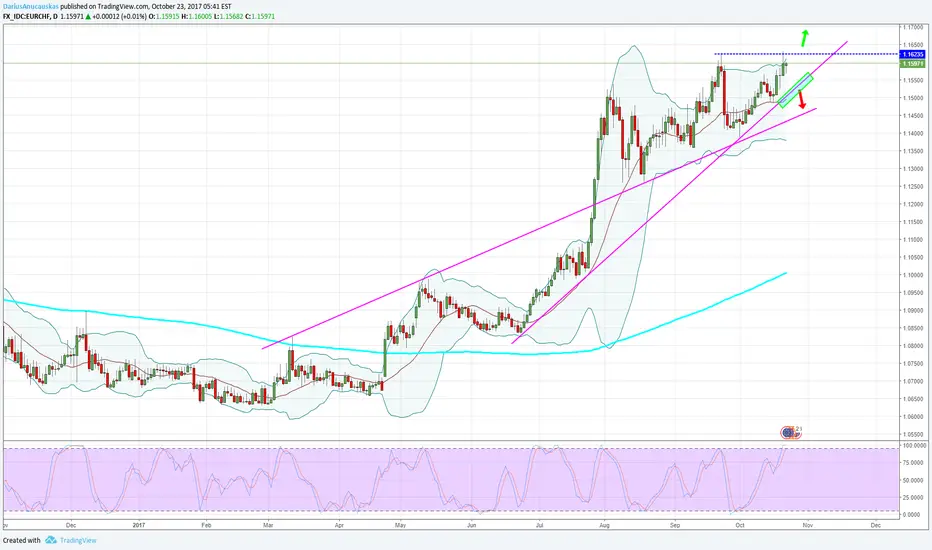The height and width of the screenshot is (550, 932).
Task: Click the Oct label on time axis
Action: (x=740, y=525)
